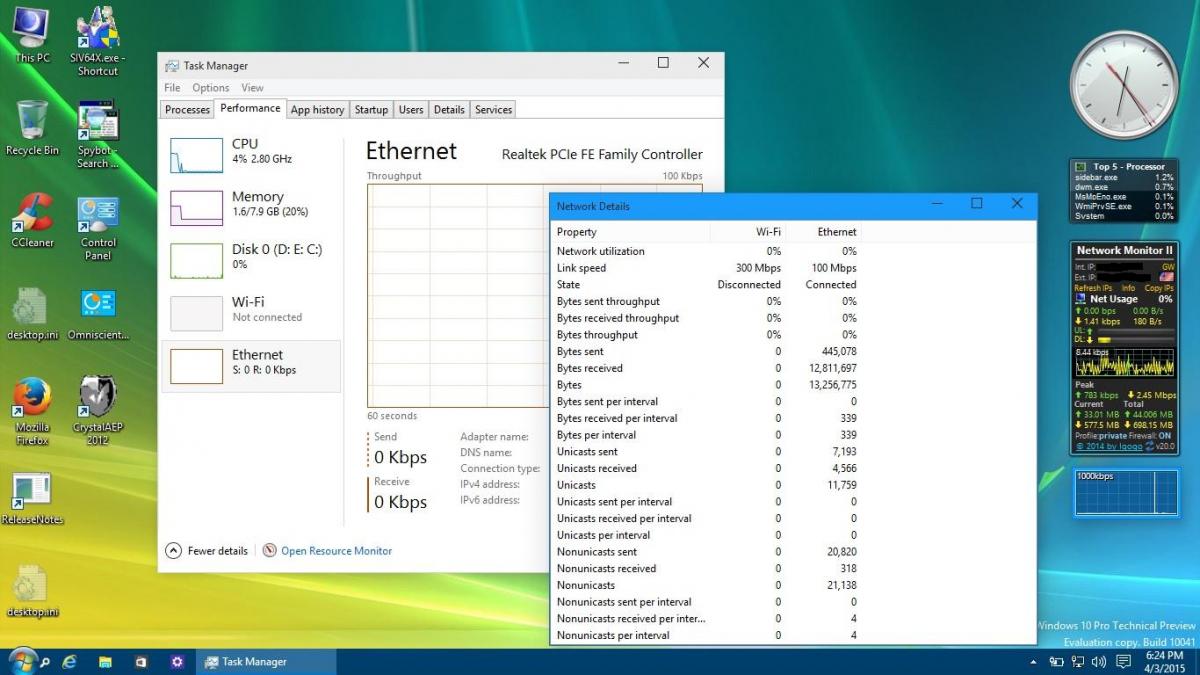Select the Bytes received row
This screenshot has width=1200, height=675.
pyautogui.click(x=707, y=368)
